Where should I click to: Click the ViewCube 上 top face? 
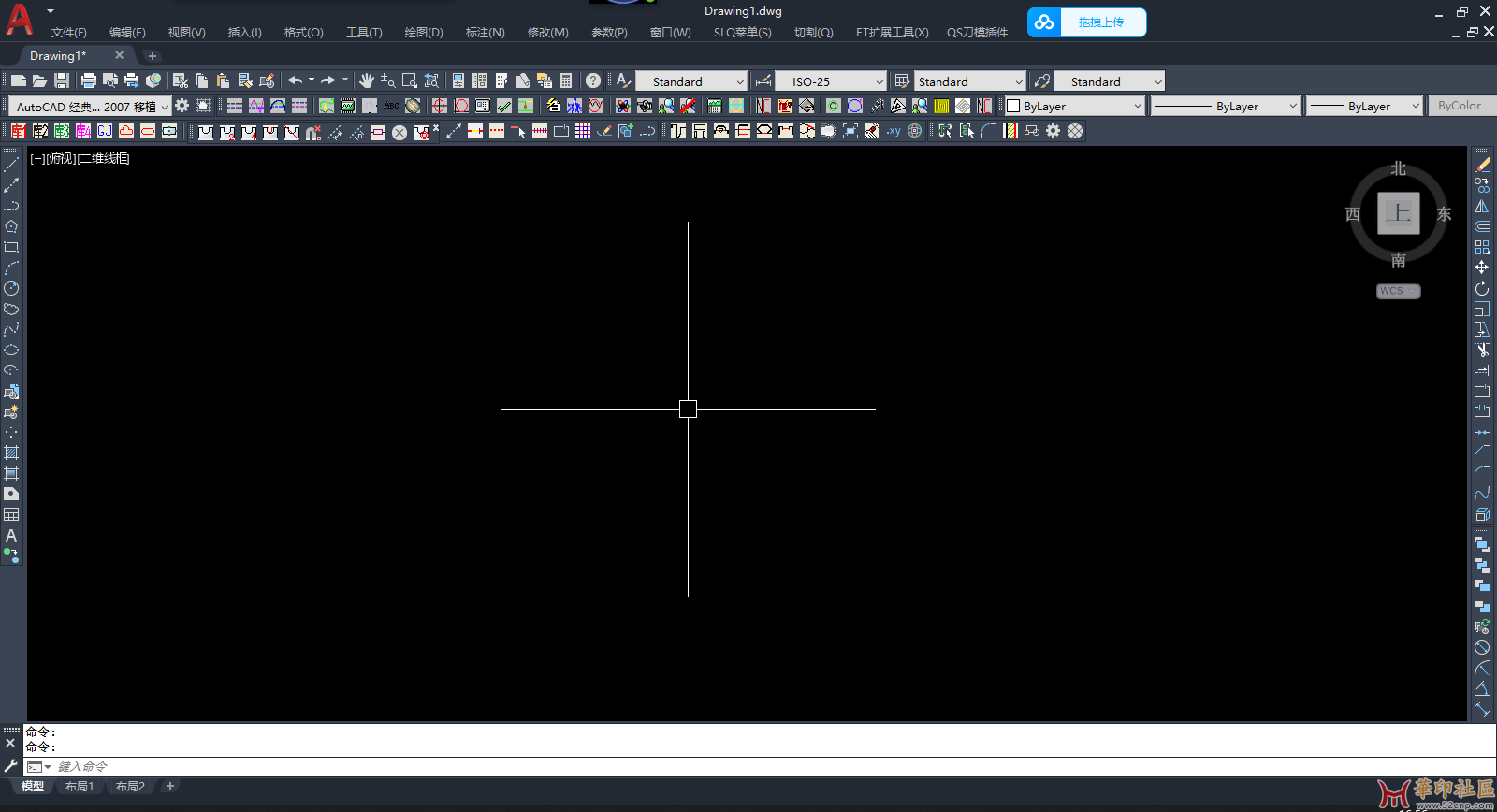[1399, 213]
